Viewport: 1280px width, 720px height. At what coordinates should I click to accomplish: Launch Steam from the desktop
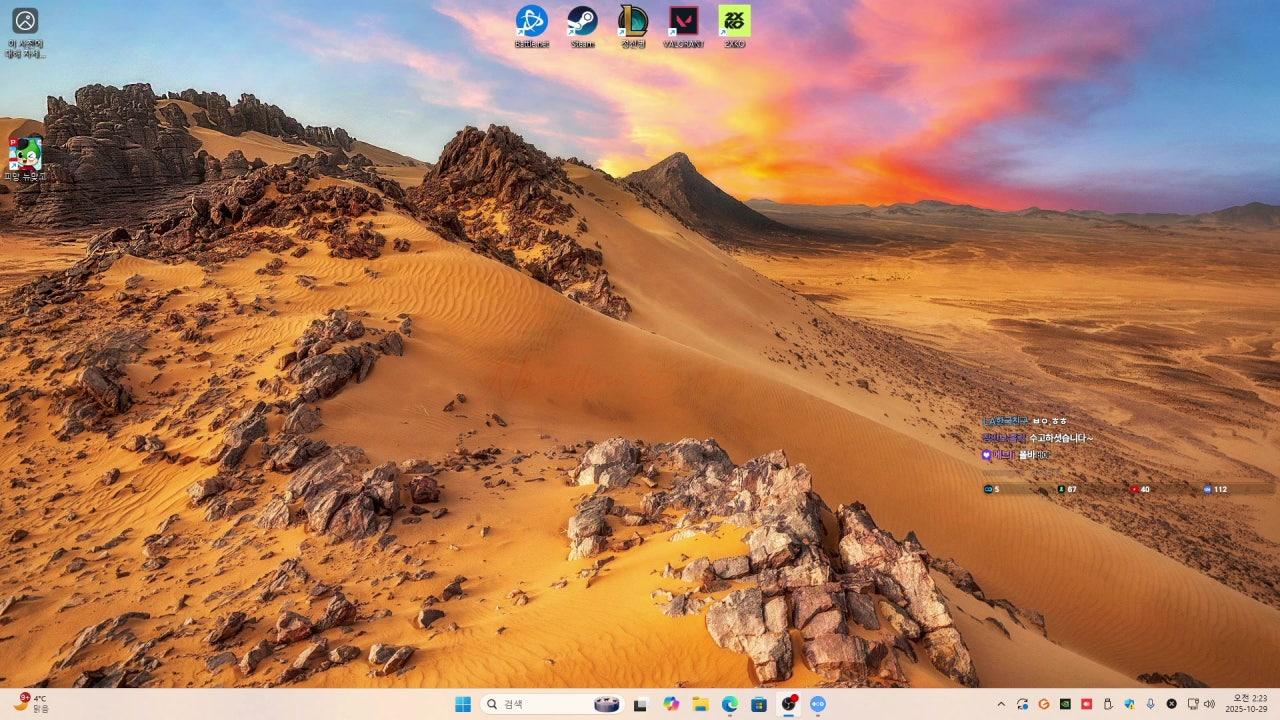pos(582,21)
